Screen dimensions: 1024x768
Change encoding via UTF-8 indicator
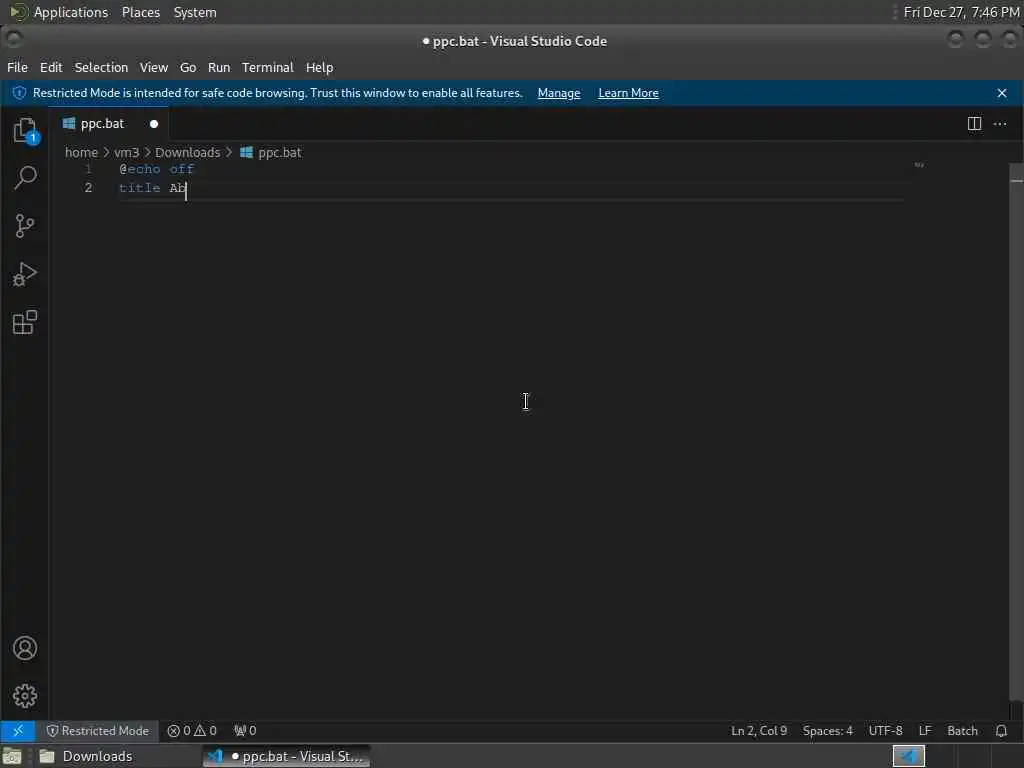885,730
